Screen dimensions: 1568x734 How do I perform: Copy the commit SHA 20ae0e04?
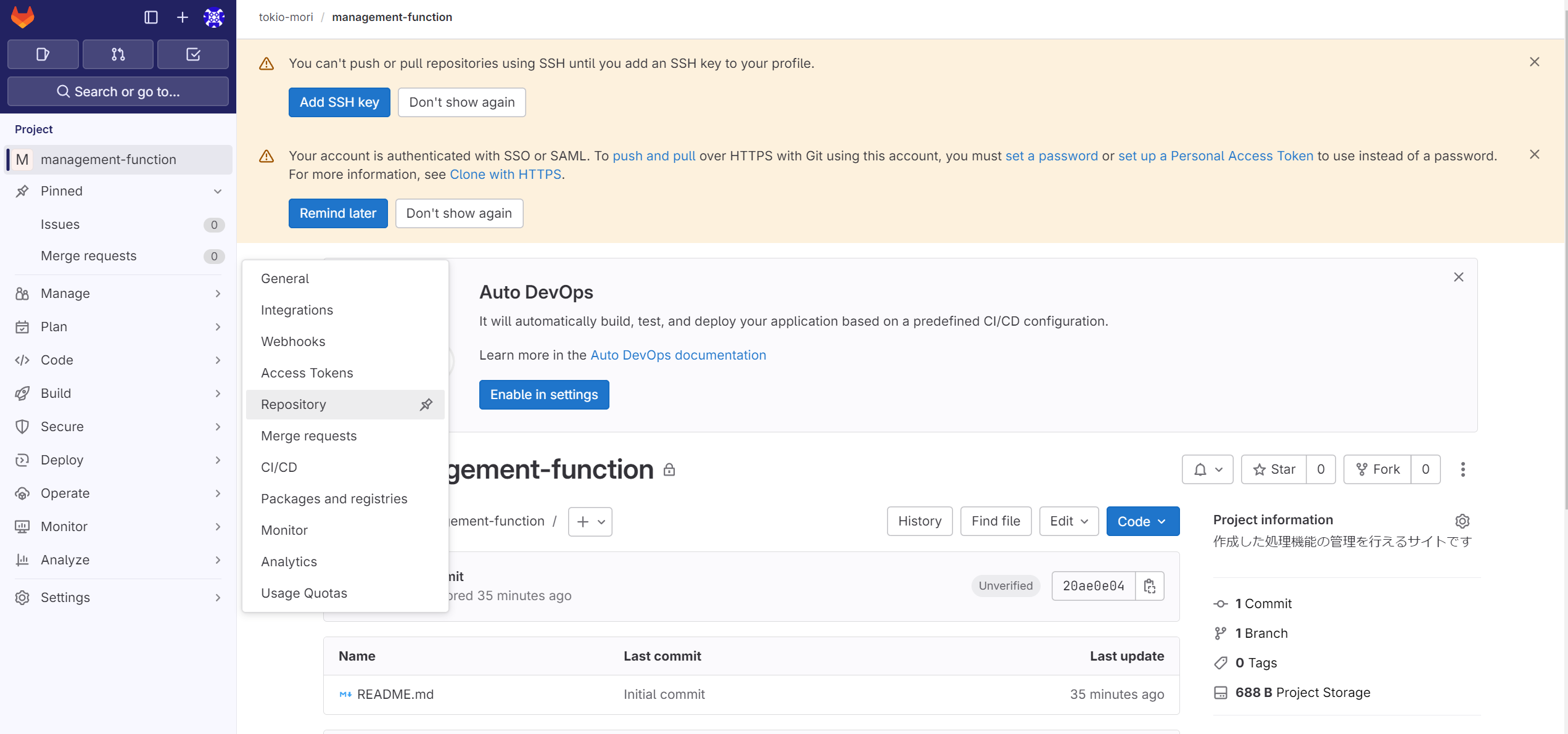tap(1150, 585)
